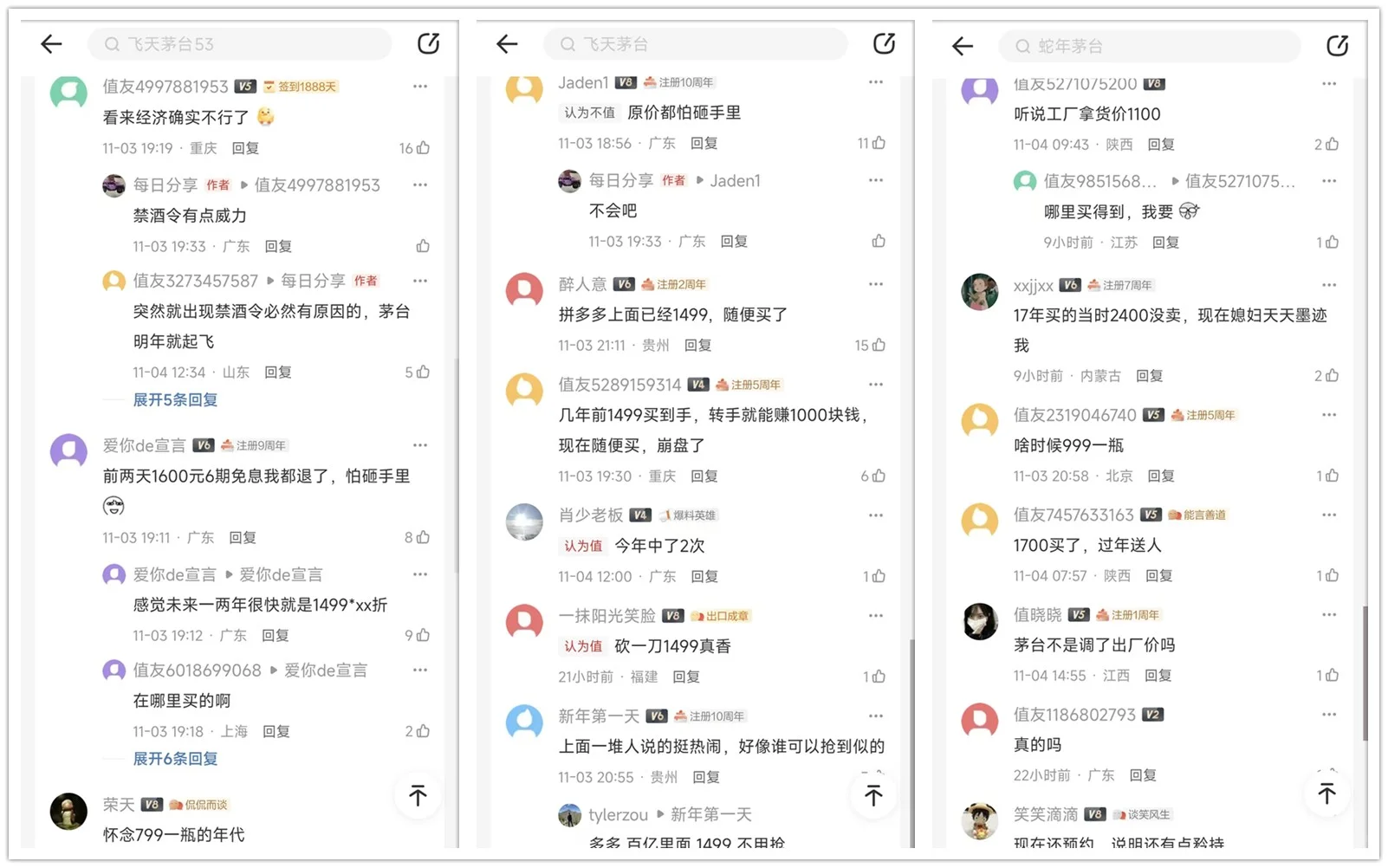Click the 签到1888天 badge on 值友4997881953
The width and height of the screenshot is (1388, 868).
point(301,87)
